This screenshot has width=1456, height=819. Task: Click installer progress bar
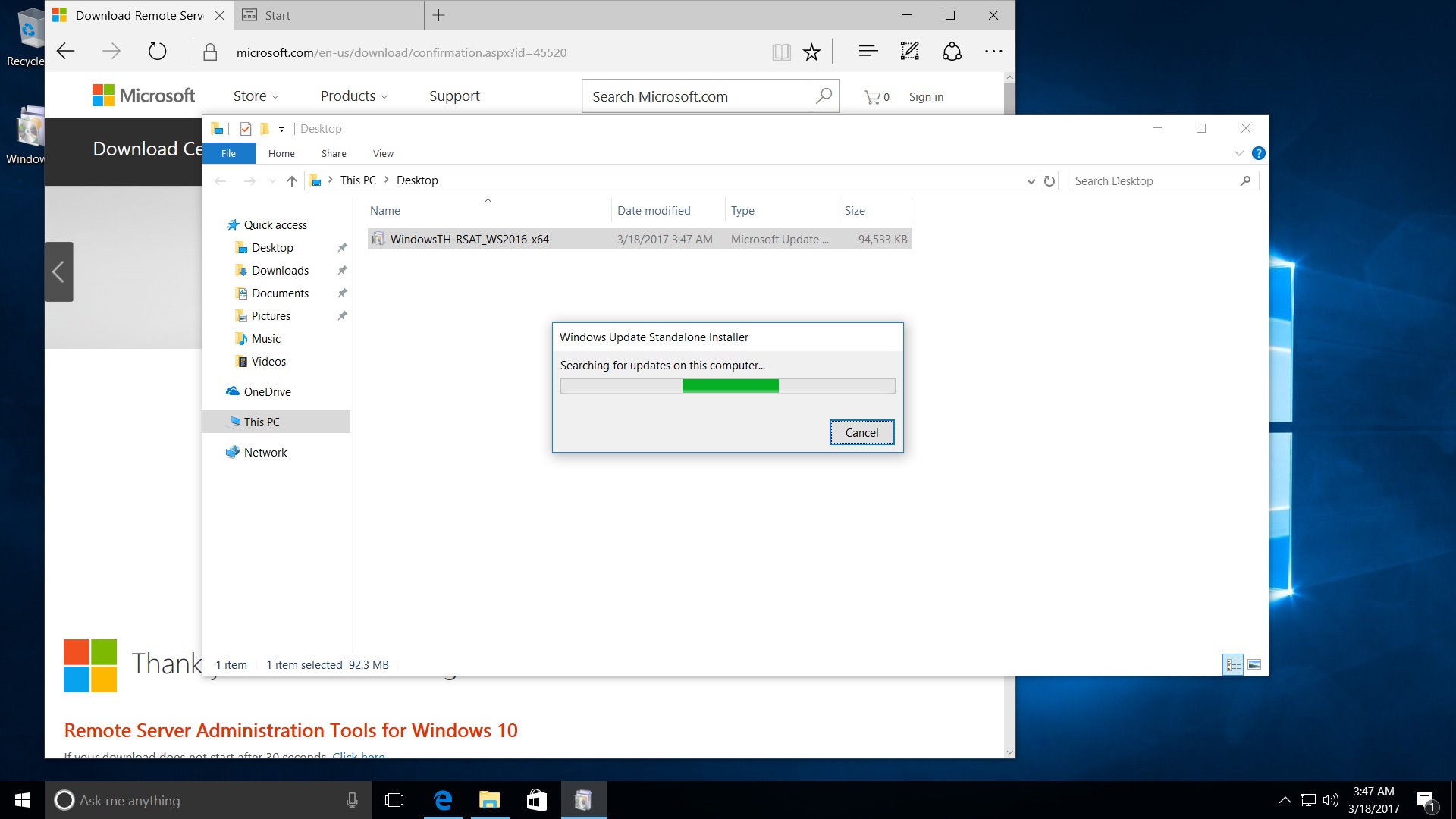pyautogui.click(x=727, y=386)
